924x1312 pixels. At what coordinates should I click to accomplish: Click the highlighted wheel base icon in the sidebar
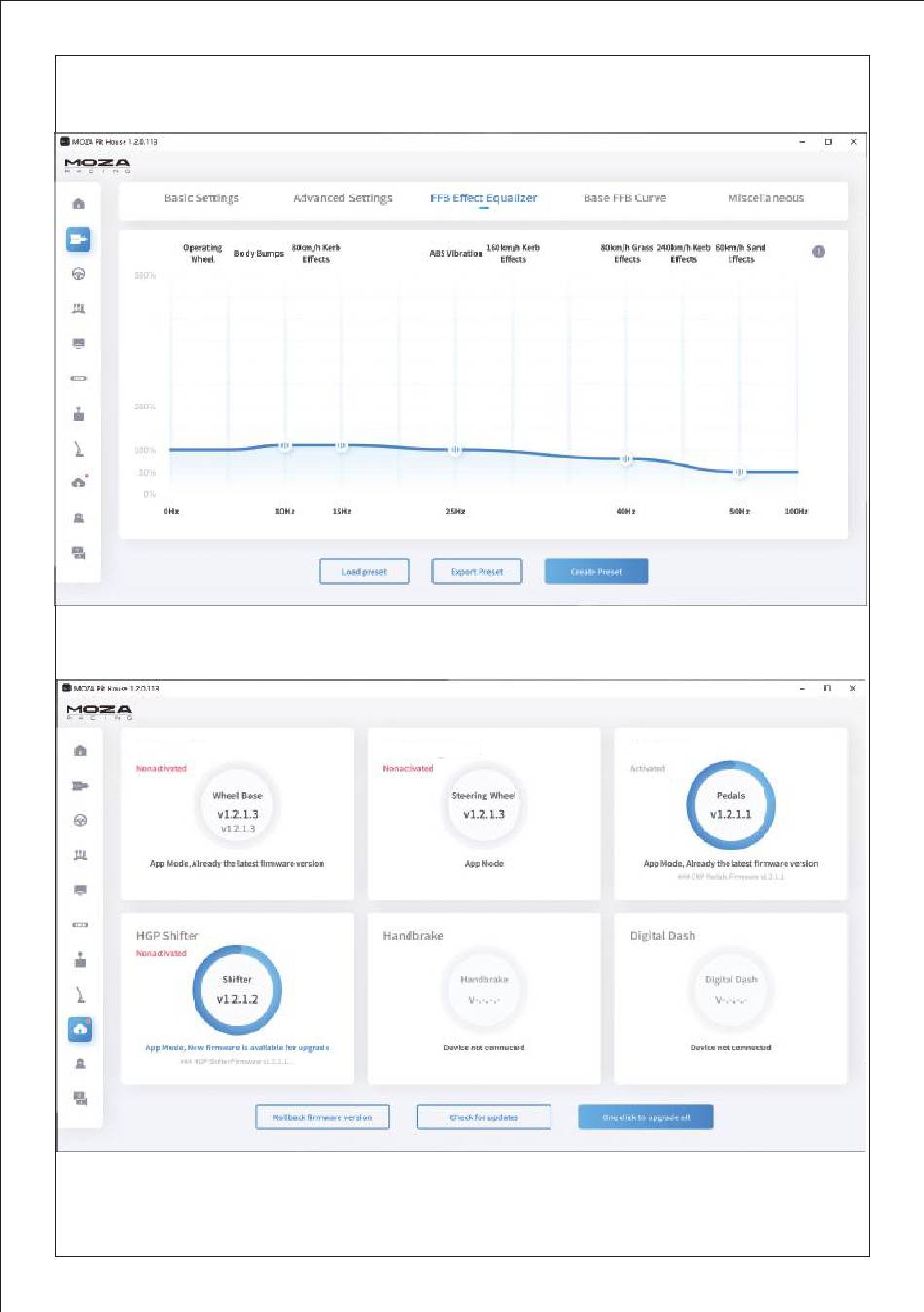pos(79,239)
